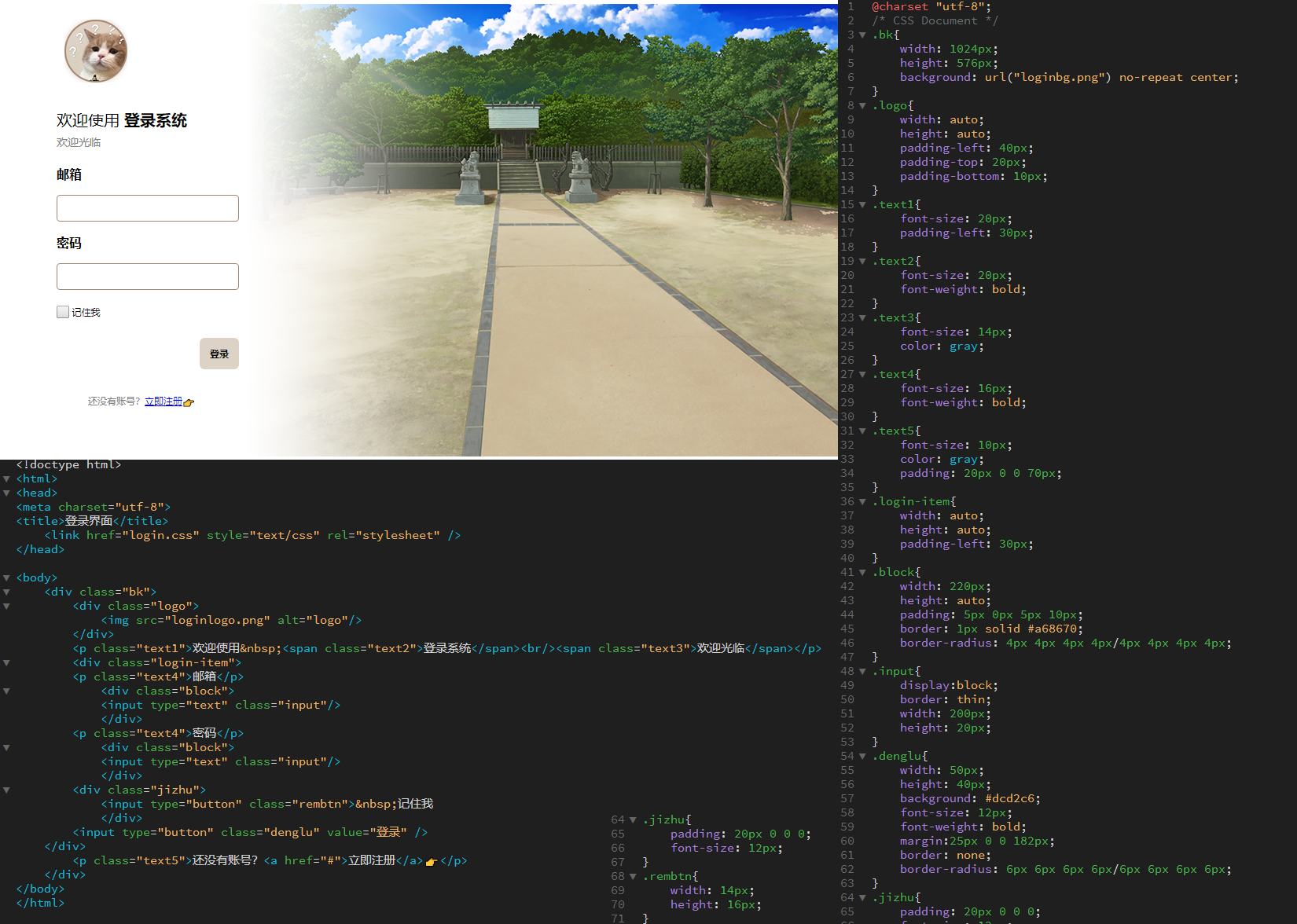Screen dimensions: 1297x924
Task: Click the pointing hand icon beside 立即注册
Action: tap(189, 402)
